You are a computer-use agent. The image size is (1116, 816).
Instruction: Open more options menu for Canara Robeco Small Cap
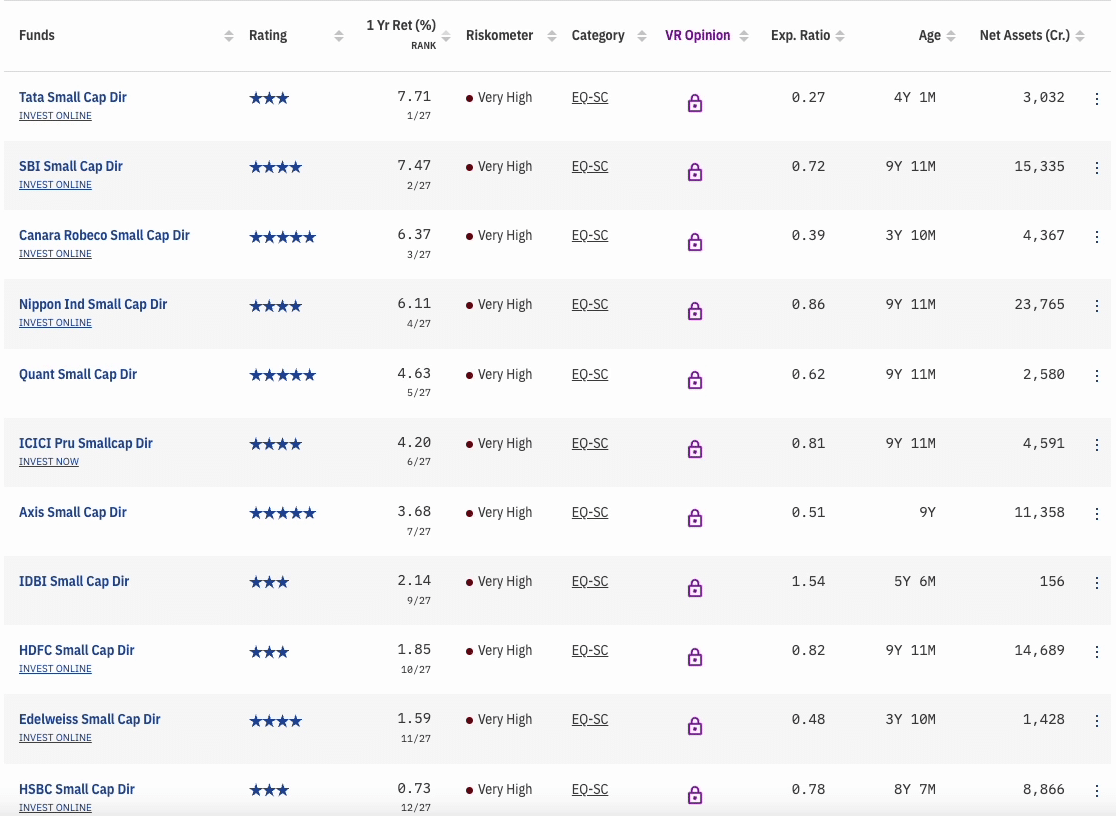coord(1096,237)
